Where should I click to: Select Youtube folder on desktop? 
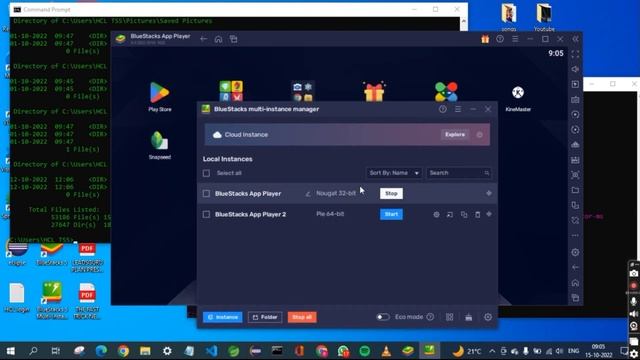coord(544,17)
